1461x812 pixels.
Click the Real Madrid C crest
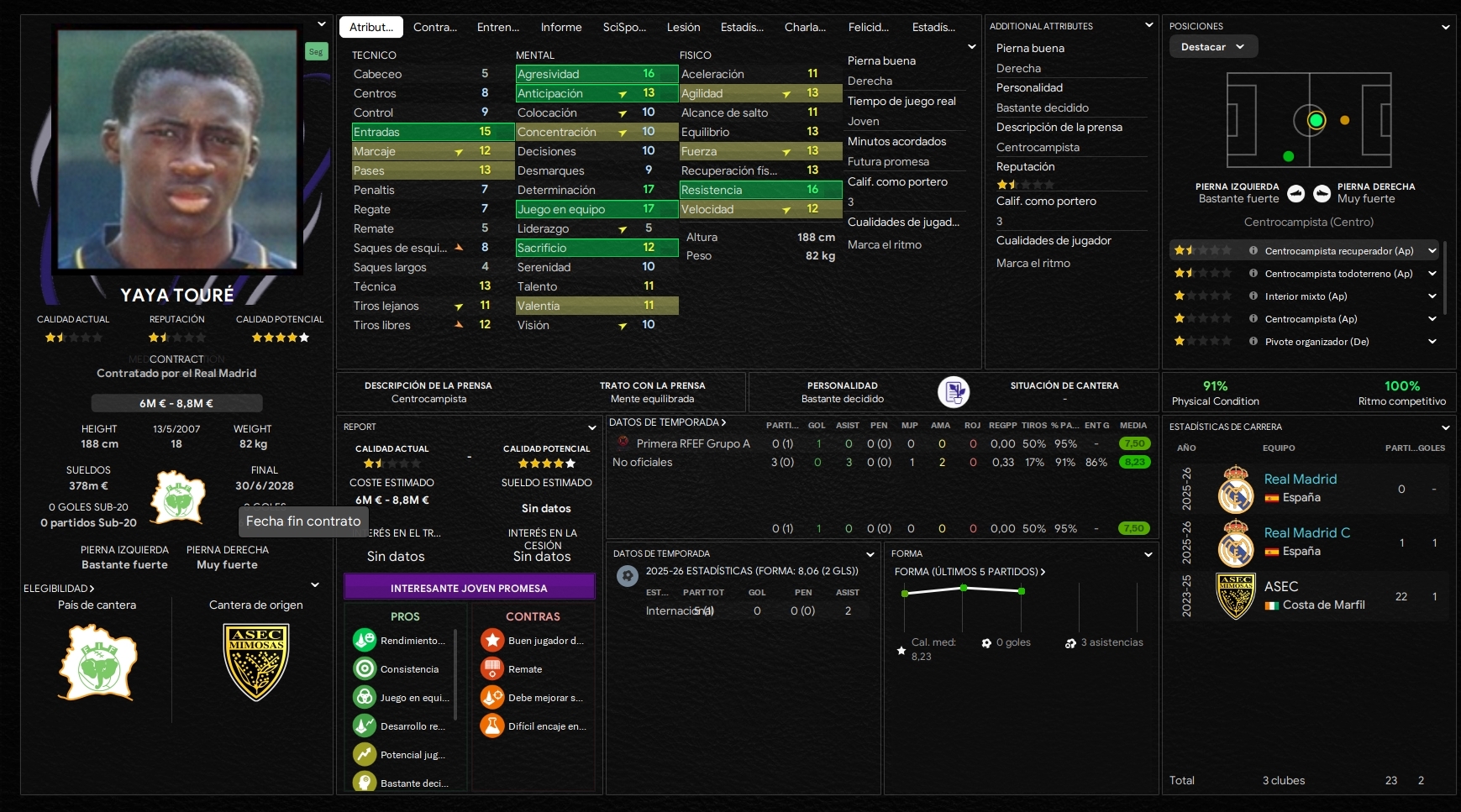point(1236,542)
